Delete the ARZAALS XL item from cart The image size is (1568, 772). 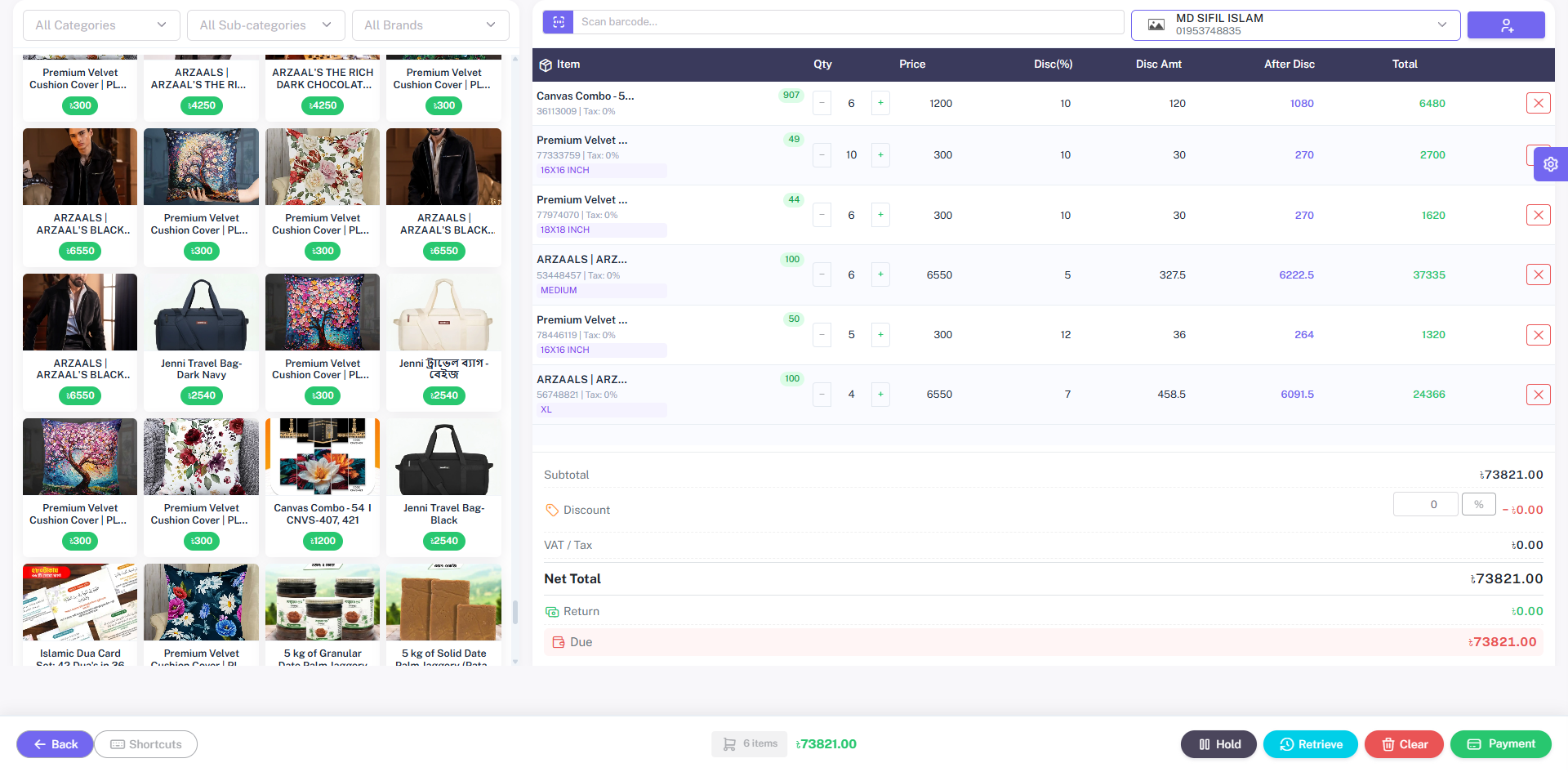[1539, 395]
